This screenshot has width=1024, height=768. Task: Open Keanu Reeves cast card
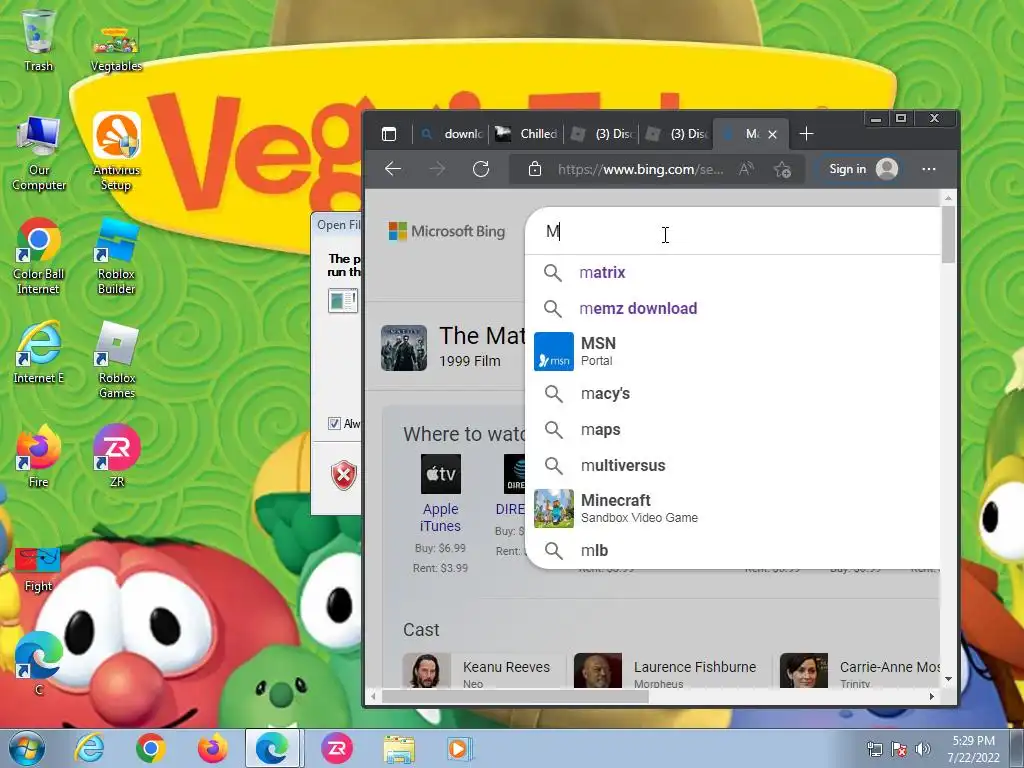pos(483,671)
